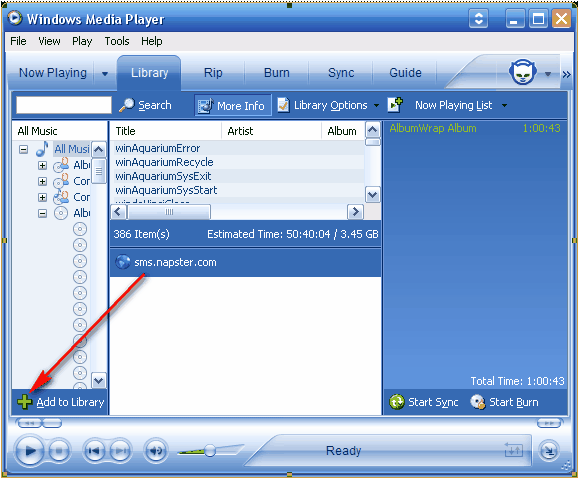Collapse the All Music tree node
Image resolution: width=579 pixels, height=478 pixels.
[x=24, y=150]
